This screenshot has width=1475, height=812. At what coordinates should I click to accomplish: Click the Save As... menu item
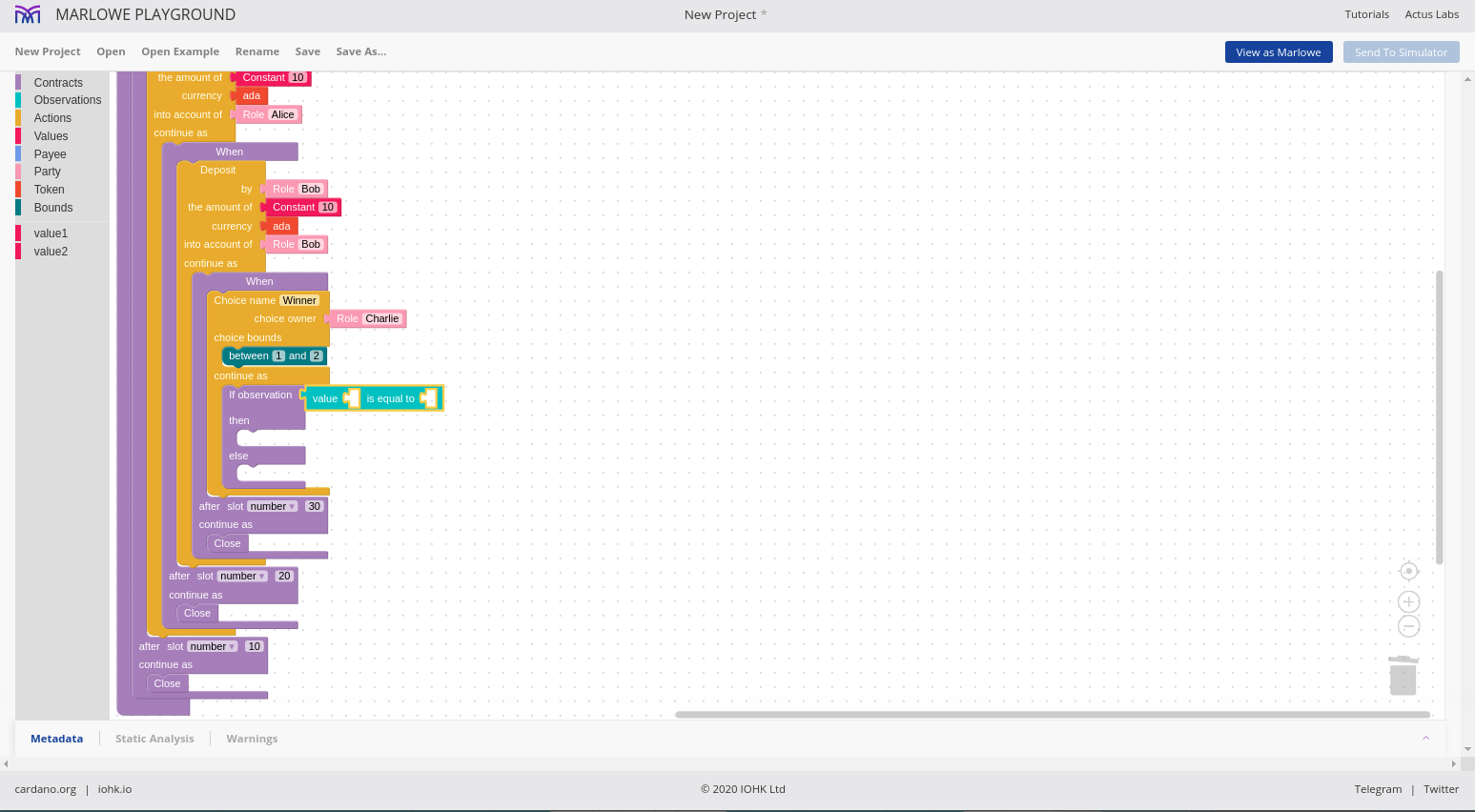[x=360, y=51]
